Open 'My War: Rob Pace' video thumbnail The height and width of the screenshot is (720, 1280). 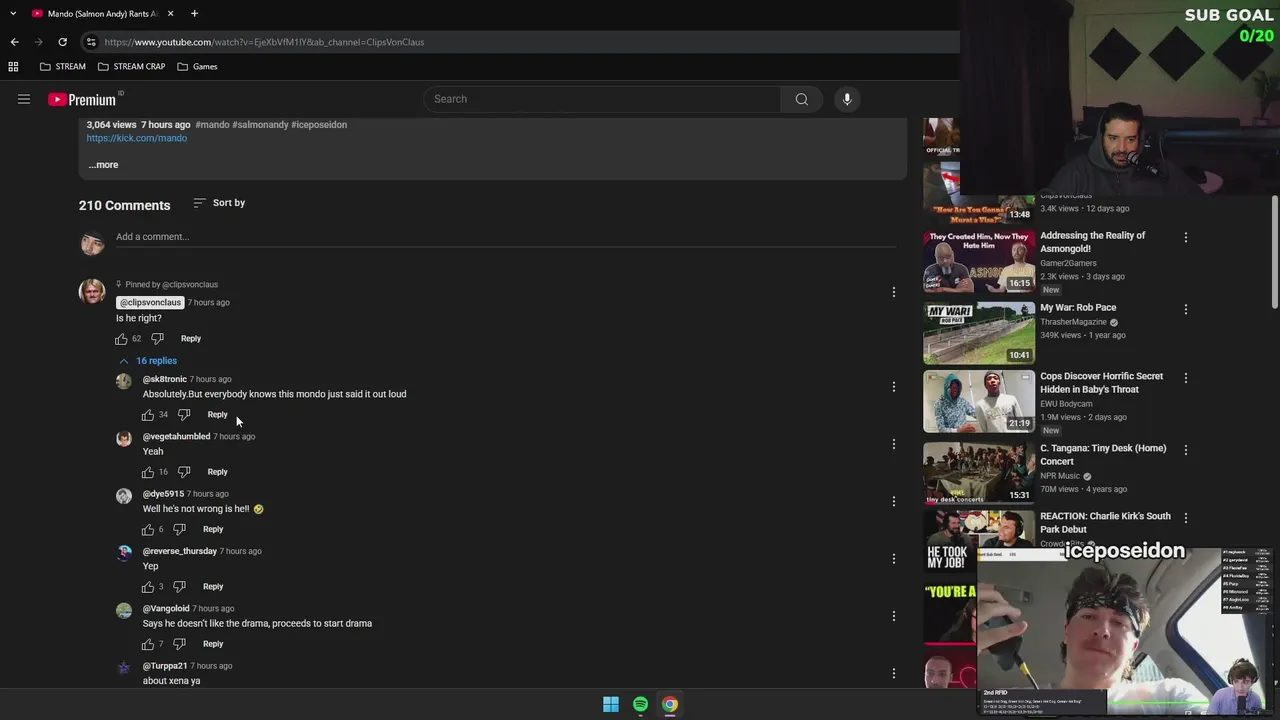point(979,333)
